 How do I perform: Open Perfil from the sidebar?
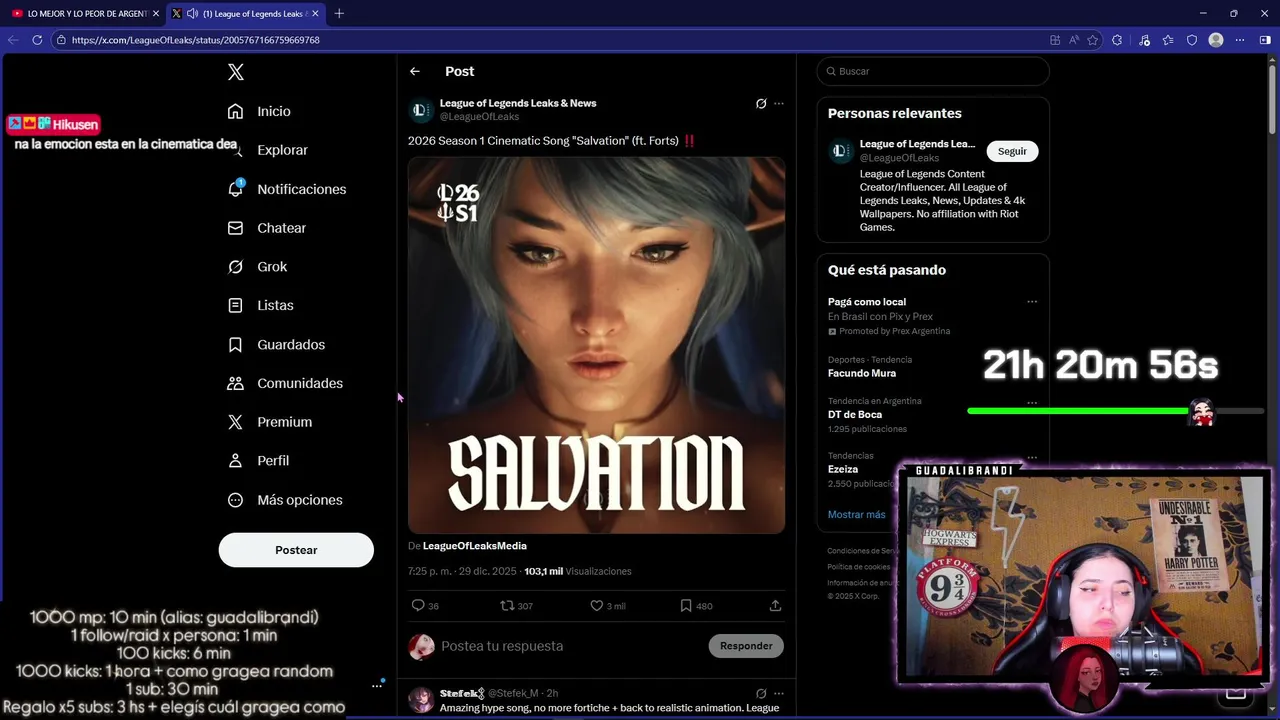click(259, 461)
